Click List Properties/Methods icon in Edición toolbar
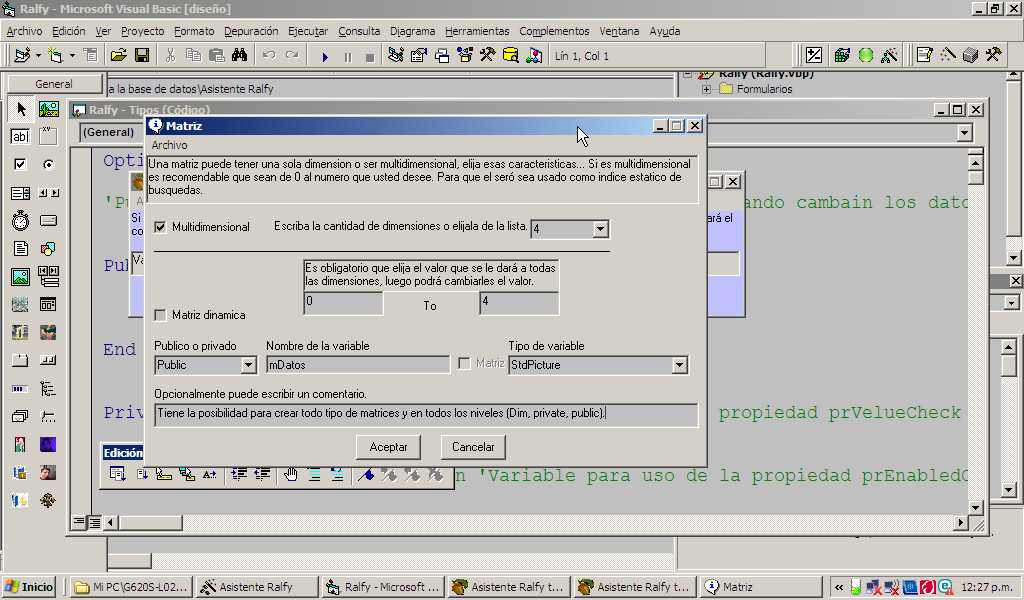The height and width of the screenshot is (600, 1024). [x=118, y=475]
